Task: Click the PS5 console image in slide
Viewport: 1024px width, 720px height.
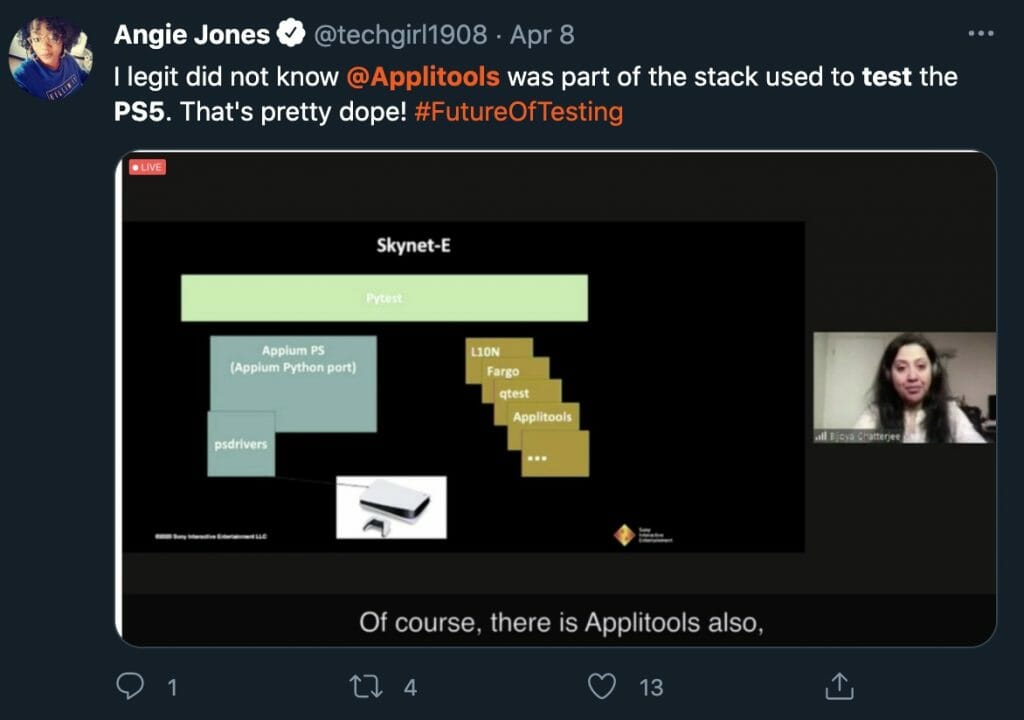Action: (x=391, y=506)
